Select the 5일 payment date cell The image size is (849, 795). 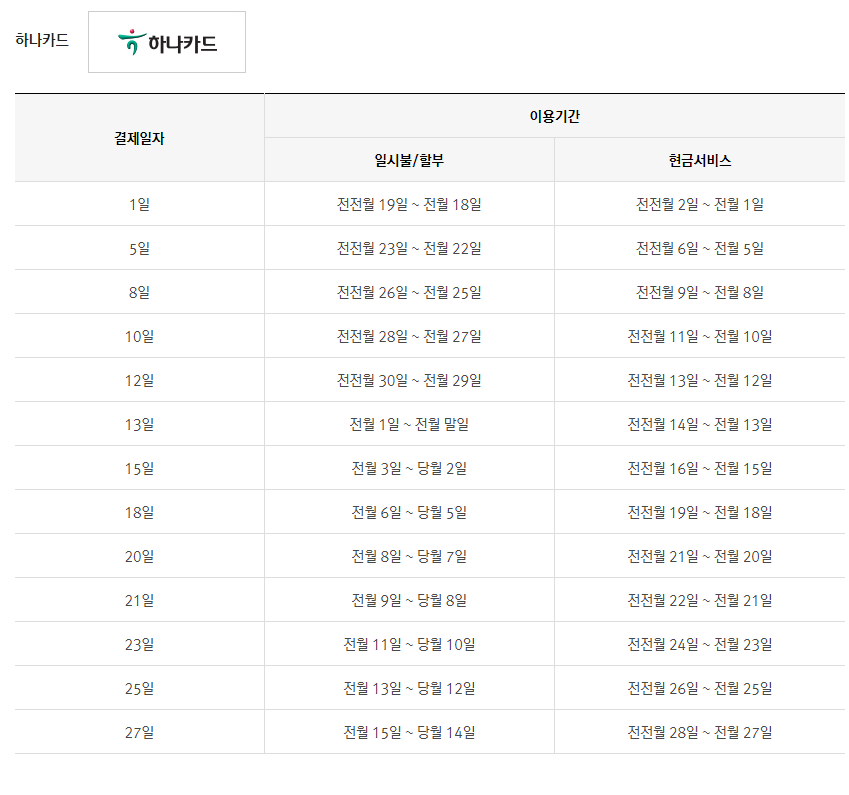tap(139, 248)
